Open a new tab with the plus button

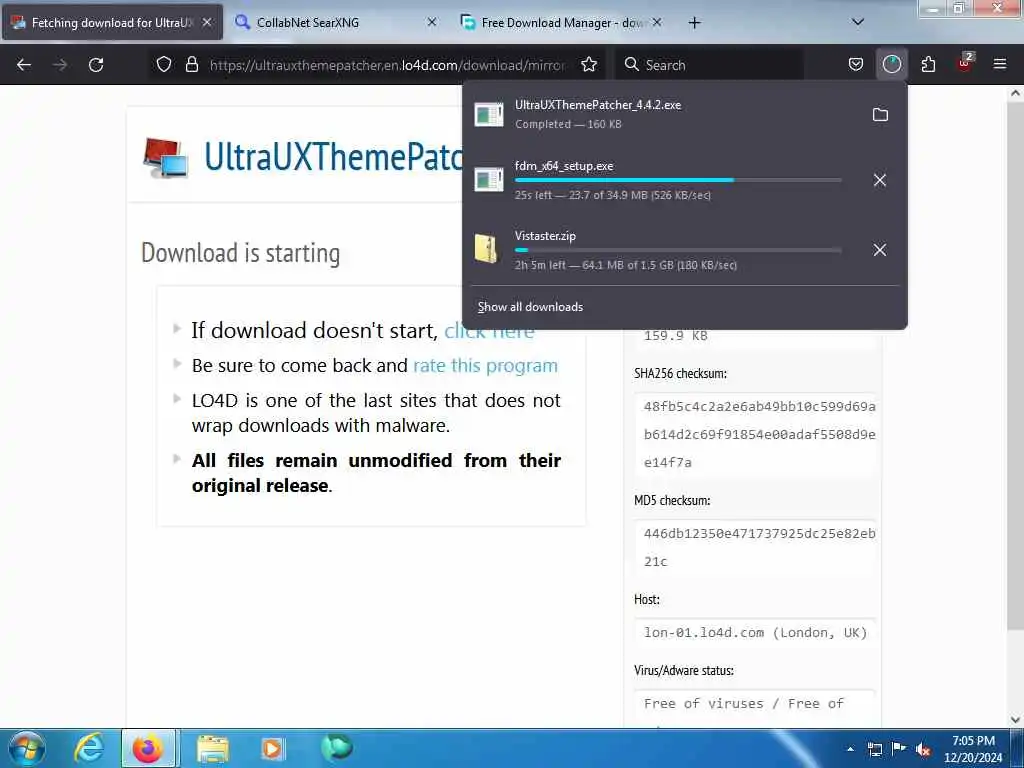coord(694,23)
